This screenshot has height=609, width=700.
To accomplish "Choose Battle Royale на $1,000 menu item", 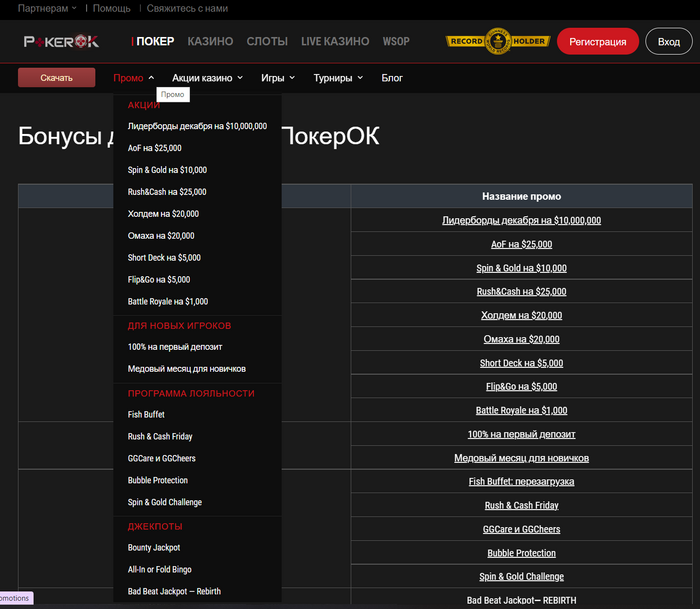I will 168,301.
